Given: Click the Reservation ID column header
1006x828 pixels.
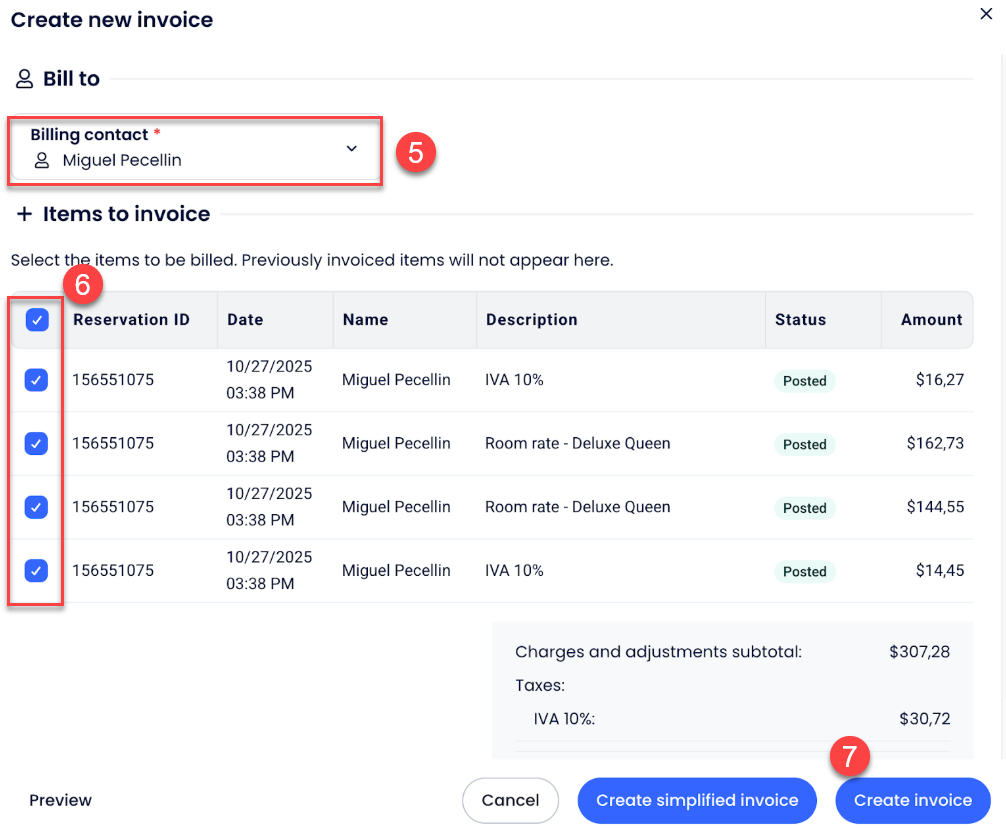Looking at the screenshot, I should (x=131, y=320).
